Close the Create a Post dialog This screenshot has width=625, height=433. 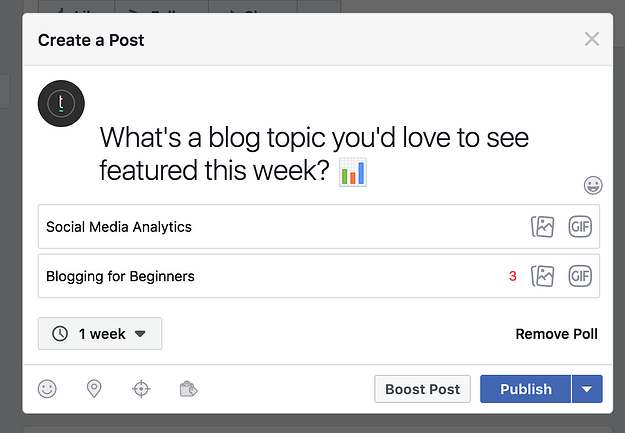592,39
